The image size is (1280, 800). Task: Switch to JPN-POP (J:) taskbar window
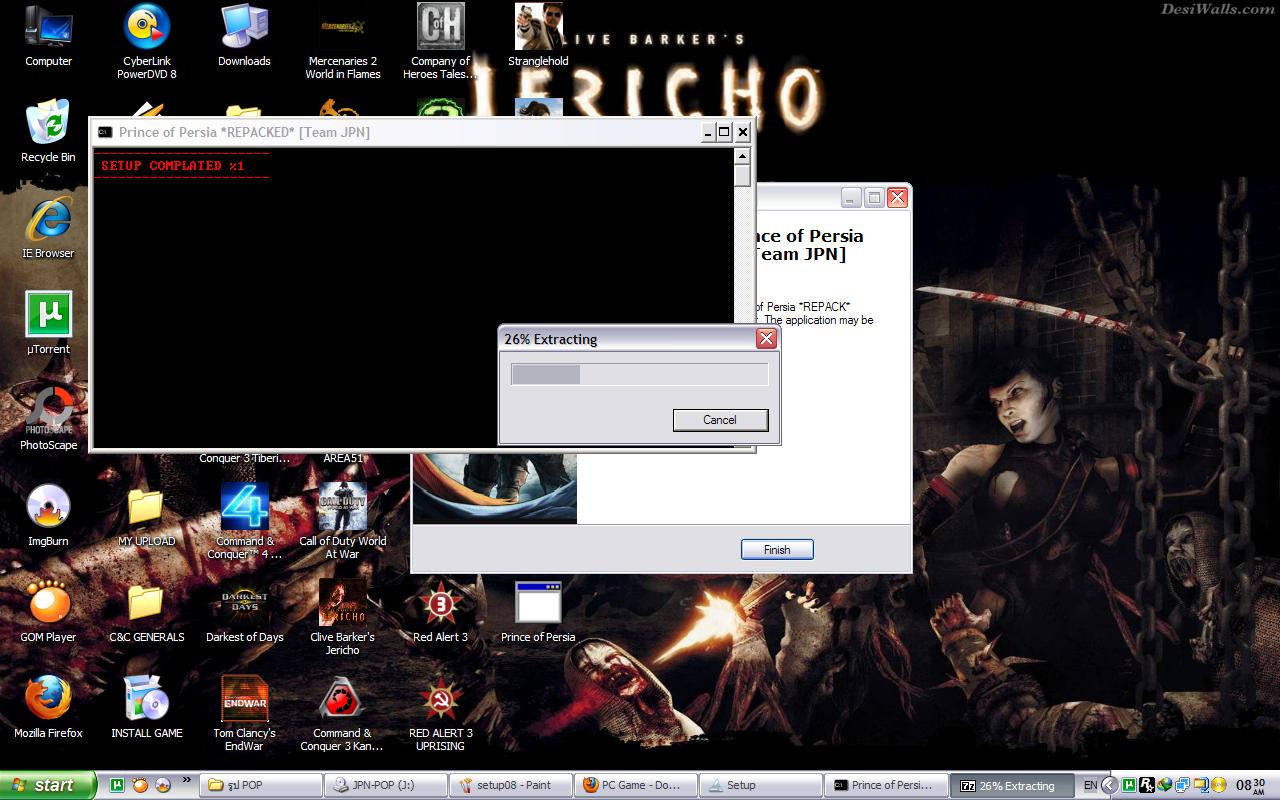click(385, 785)
